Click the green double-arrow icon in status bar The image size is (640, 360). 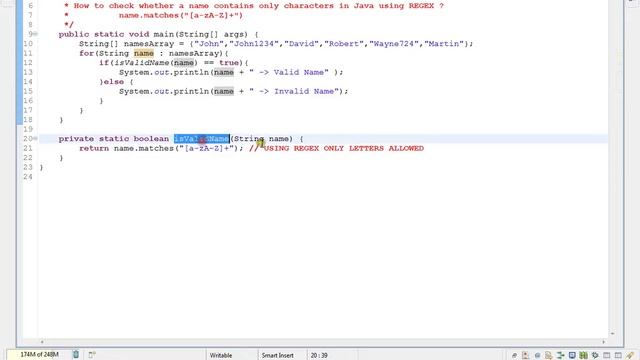560,355
